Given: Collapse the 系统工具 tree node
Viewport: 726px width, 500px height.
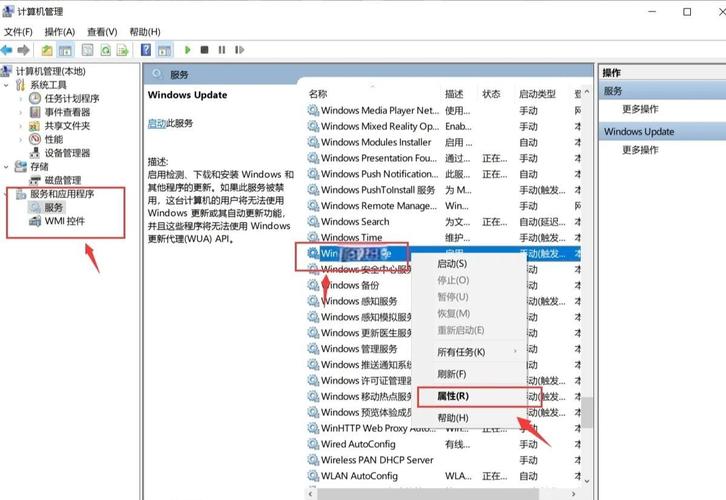Looking at the screenshot, I should click(x=8, y=85).
